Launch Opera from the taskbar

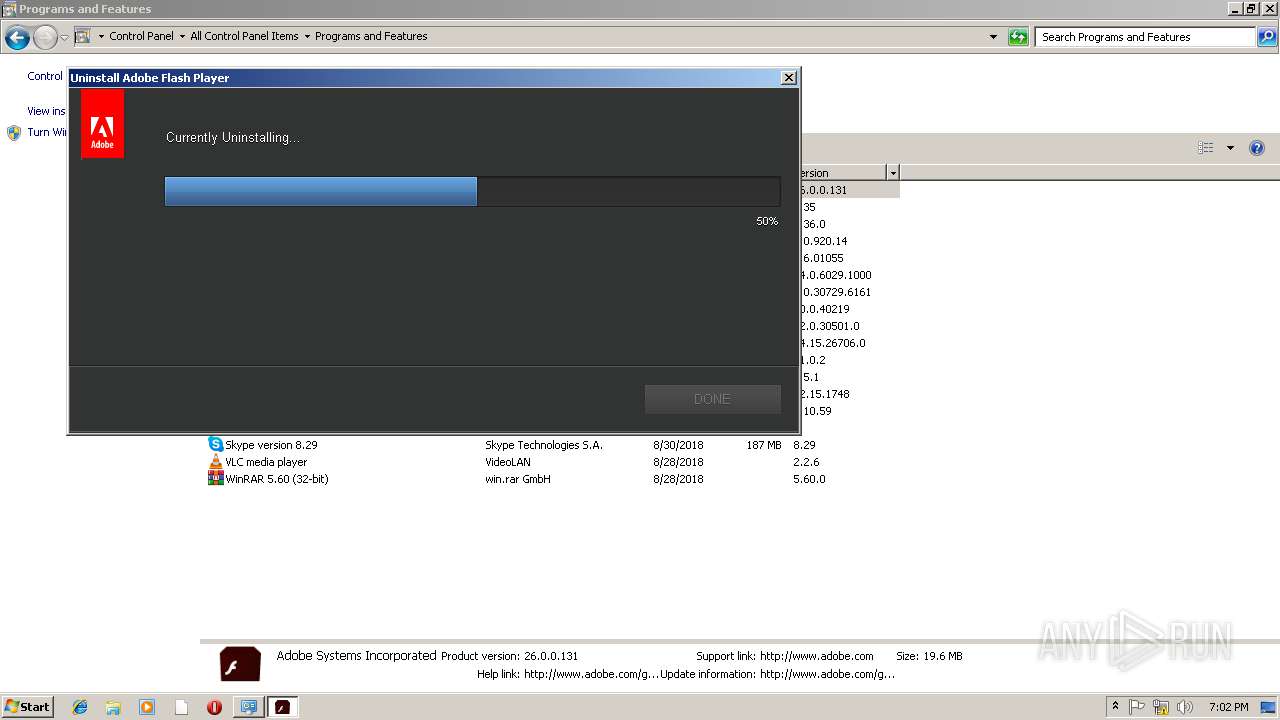coord(214,707)
